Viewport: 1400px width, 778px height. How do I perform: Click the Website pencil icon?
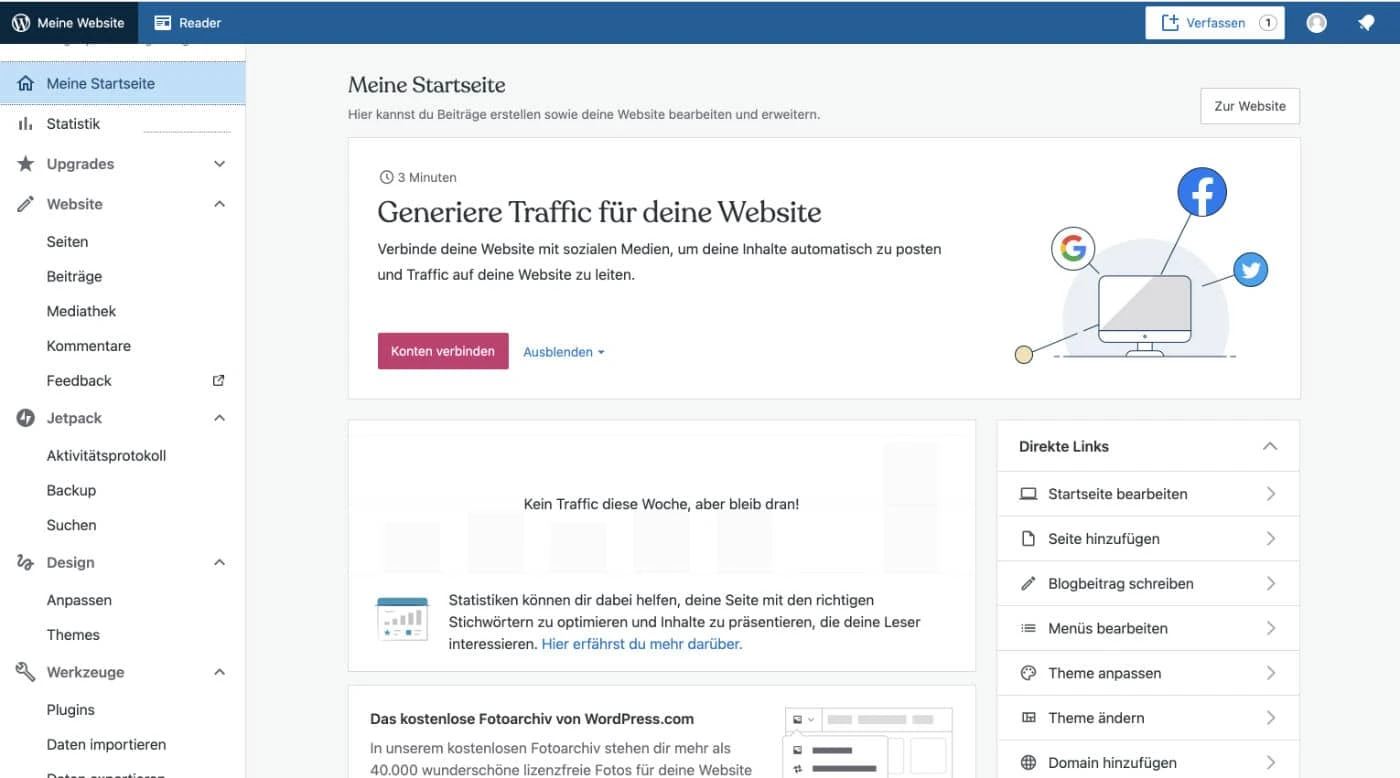(x=25, y=204)
